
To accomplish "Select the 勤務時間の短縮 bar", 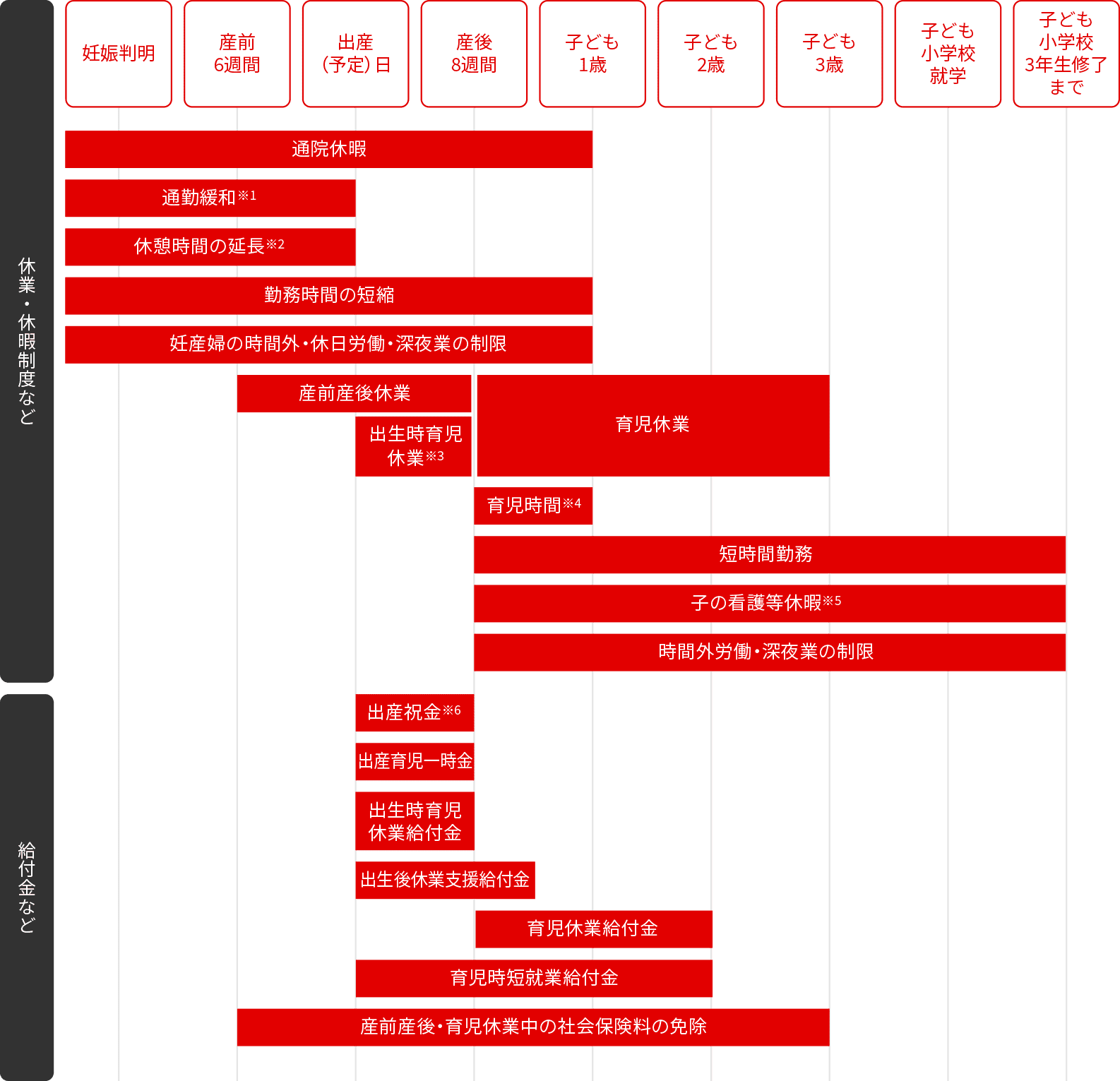I will click(x=329, y=295).
